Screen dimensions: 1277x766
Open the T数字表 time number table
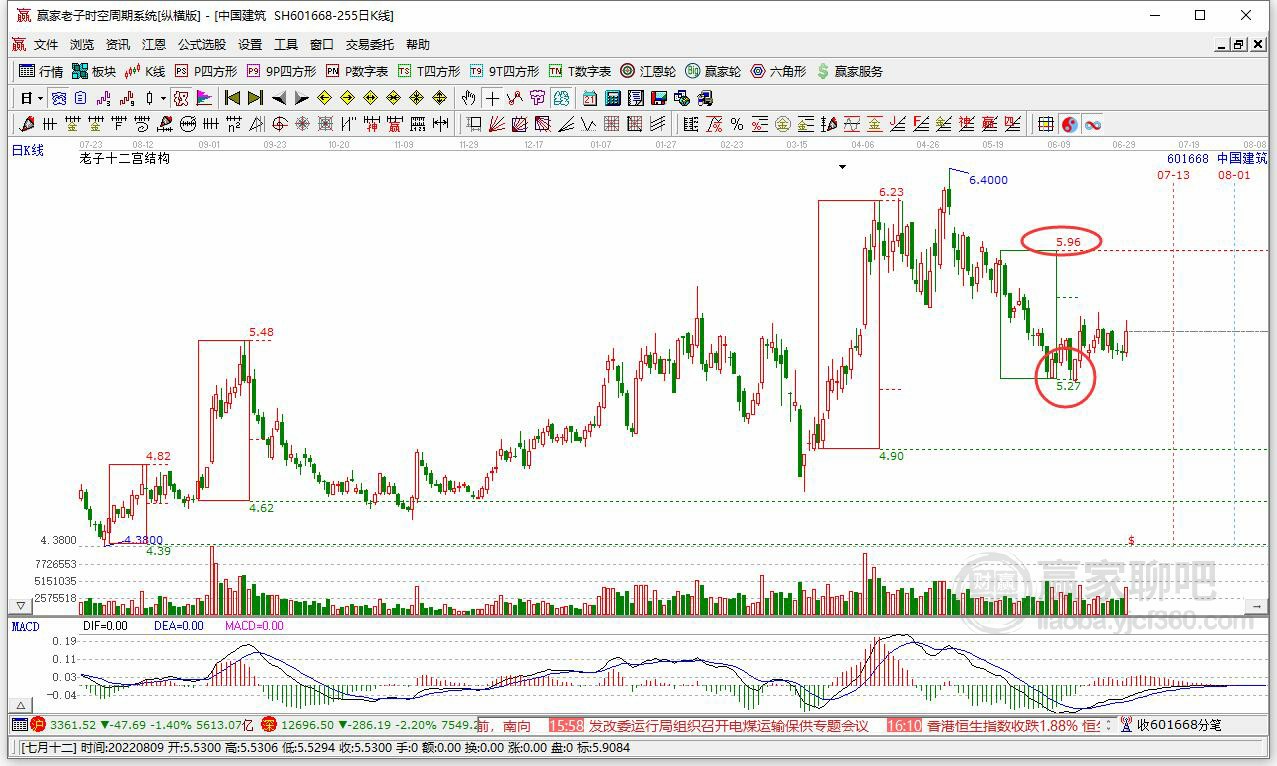pos(580,71)
